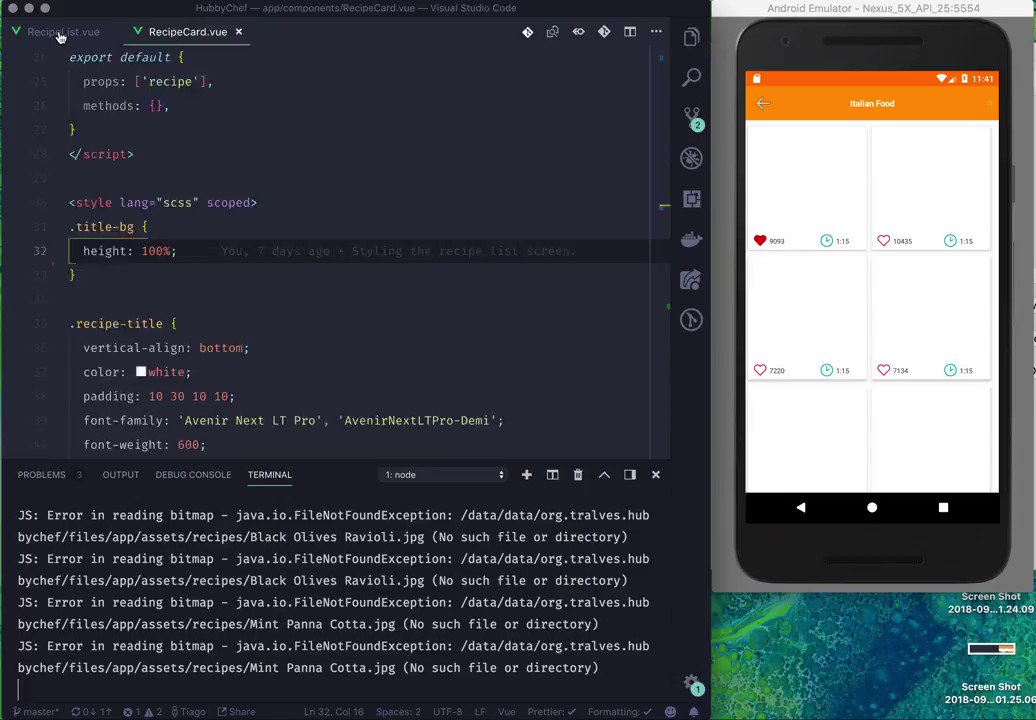Close the terminal panel
1036x720 pixels.
655,475
